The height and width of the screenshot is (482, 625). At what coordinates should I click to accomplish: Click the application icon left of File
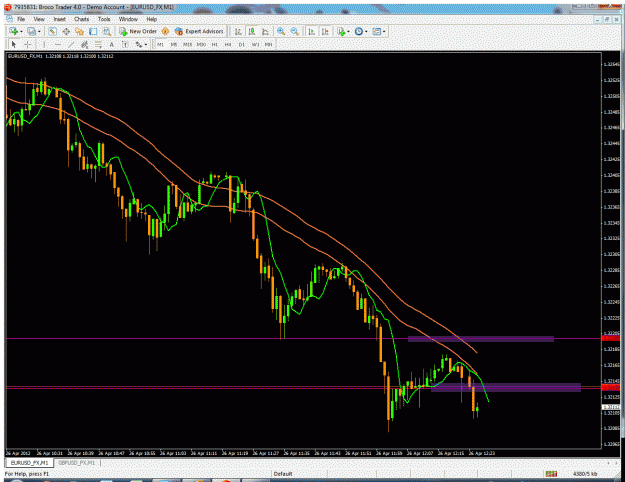(10, 19)
